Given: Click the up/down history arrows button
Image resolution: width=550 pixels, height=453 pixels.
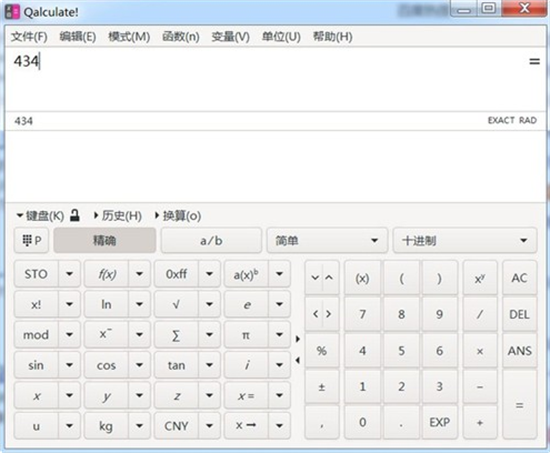Looking at the screenshot, I should [x=322, y=278].
